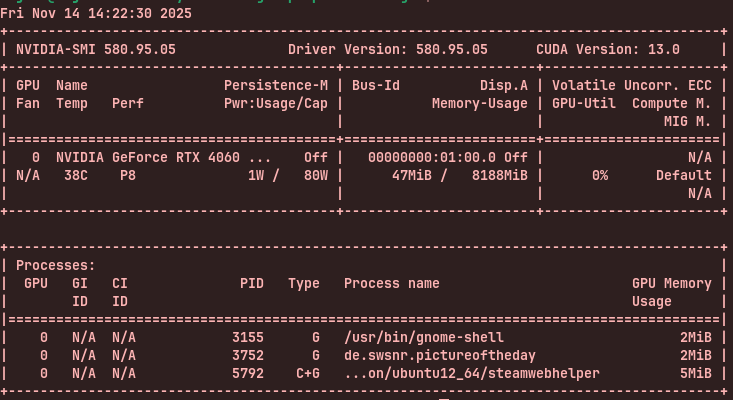Click the GPU name NVIDIA GeForce RTX 4060
This screenshot has height=400, width=733.
(163, 157)
